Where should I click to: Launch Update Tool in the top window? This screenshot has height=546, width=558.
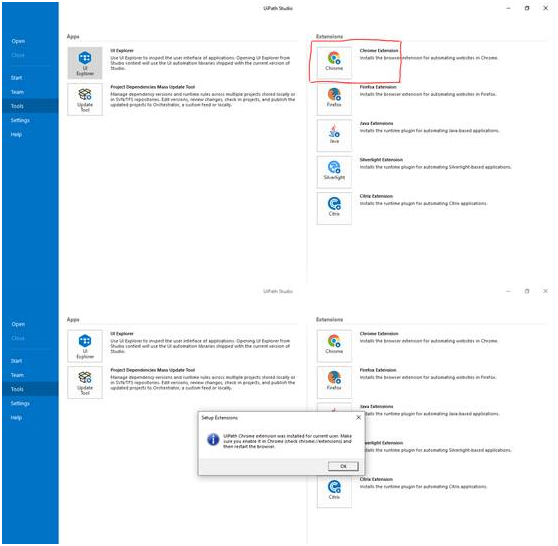pyautogui.click(x=85, y=100)
